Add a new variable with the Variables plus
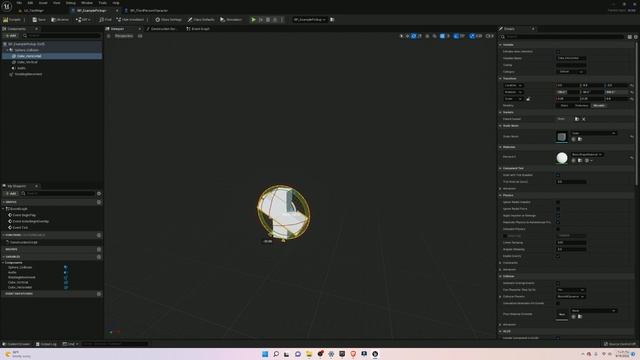Viewport: 640px width, 360px height. pyautogui.click(x=99, y=257)
